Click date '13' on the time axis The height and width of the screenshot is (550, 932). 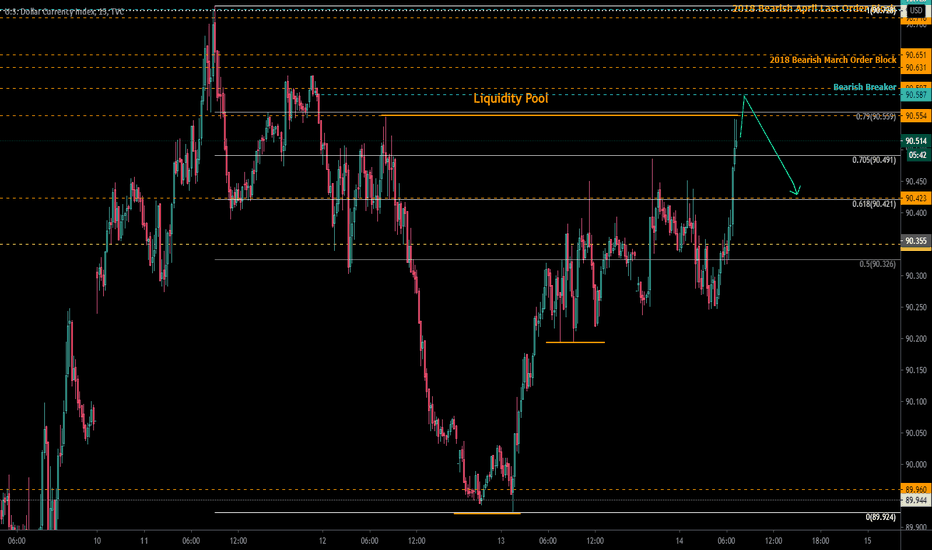pyautogui.click(x=500, y=541)
